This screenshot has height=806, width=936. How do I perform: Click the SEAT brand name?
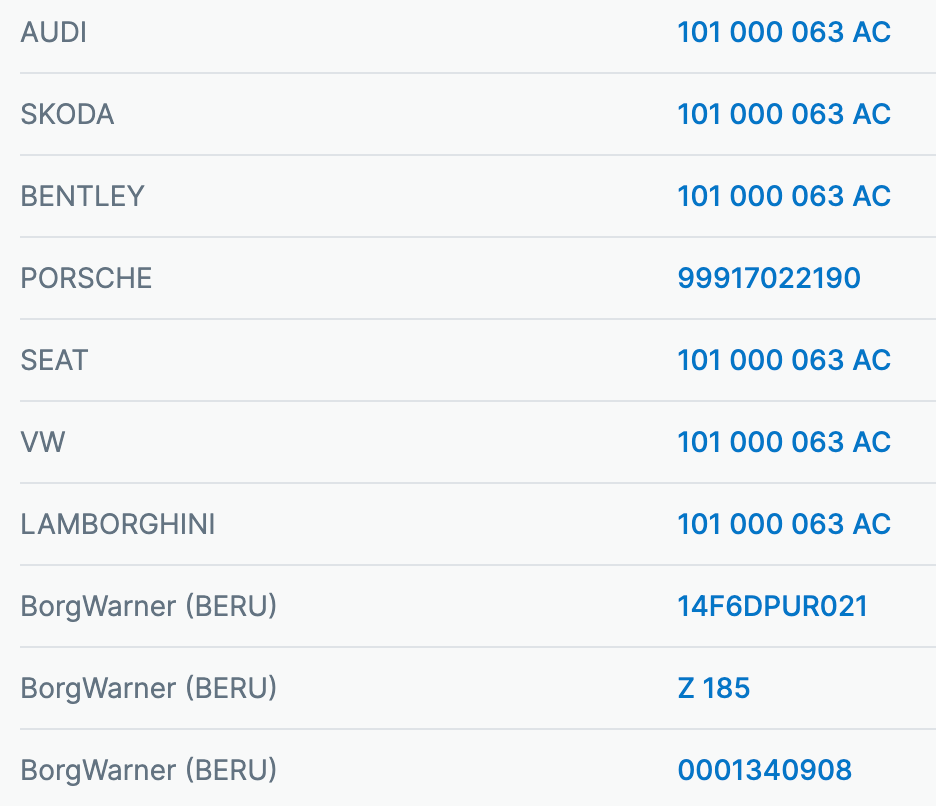(x=54, y=361)
